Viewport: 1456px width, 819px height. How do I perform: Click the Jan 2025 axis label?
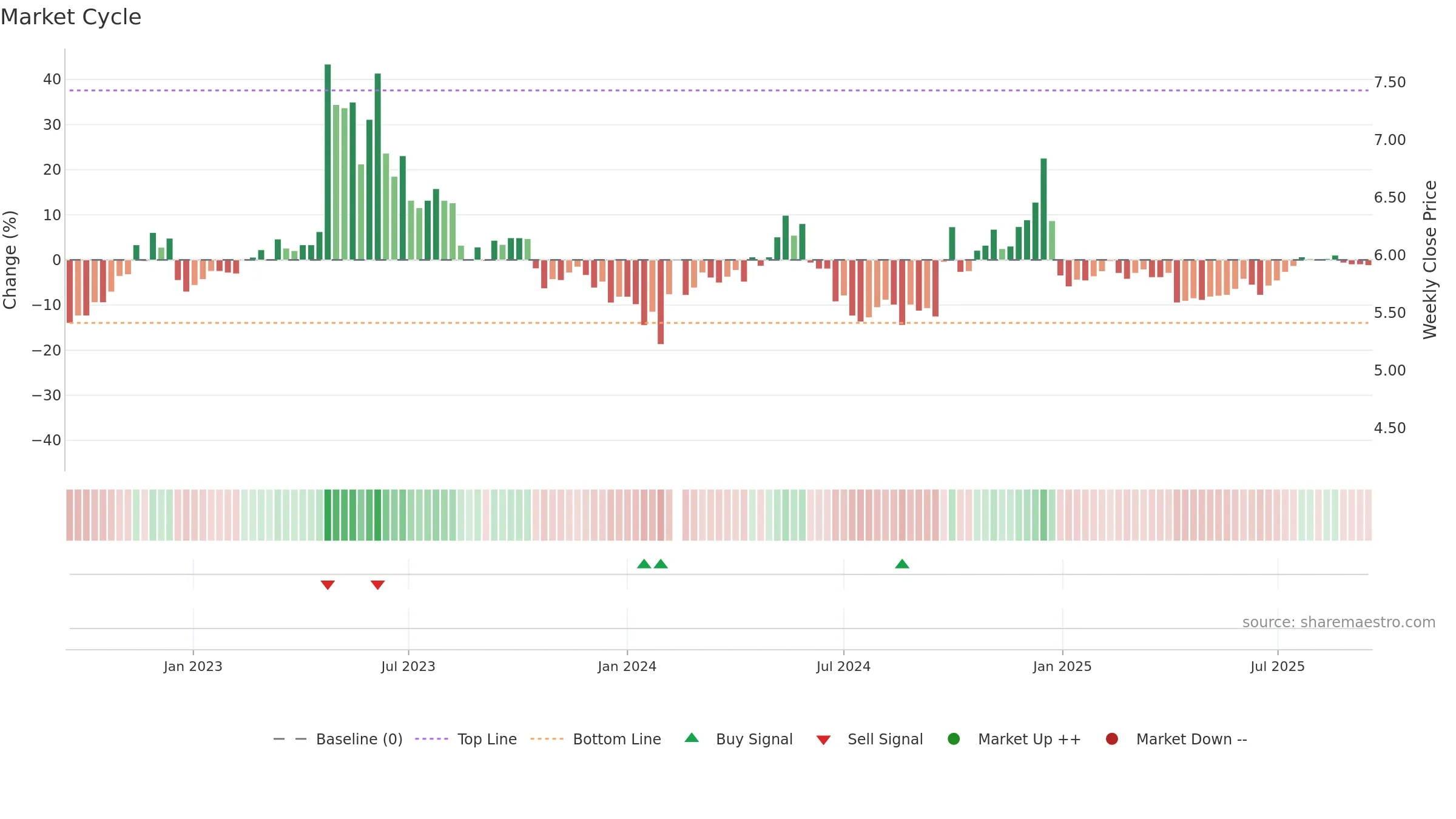(1062, 666)
